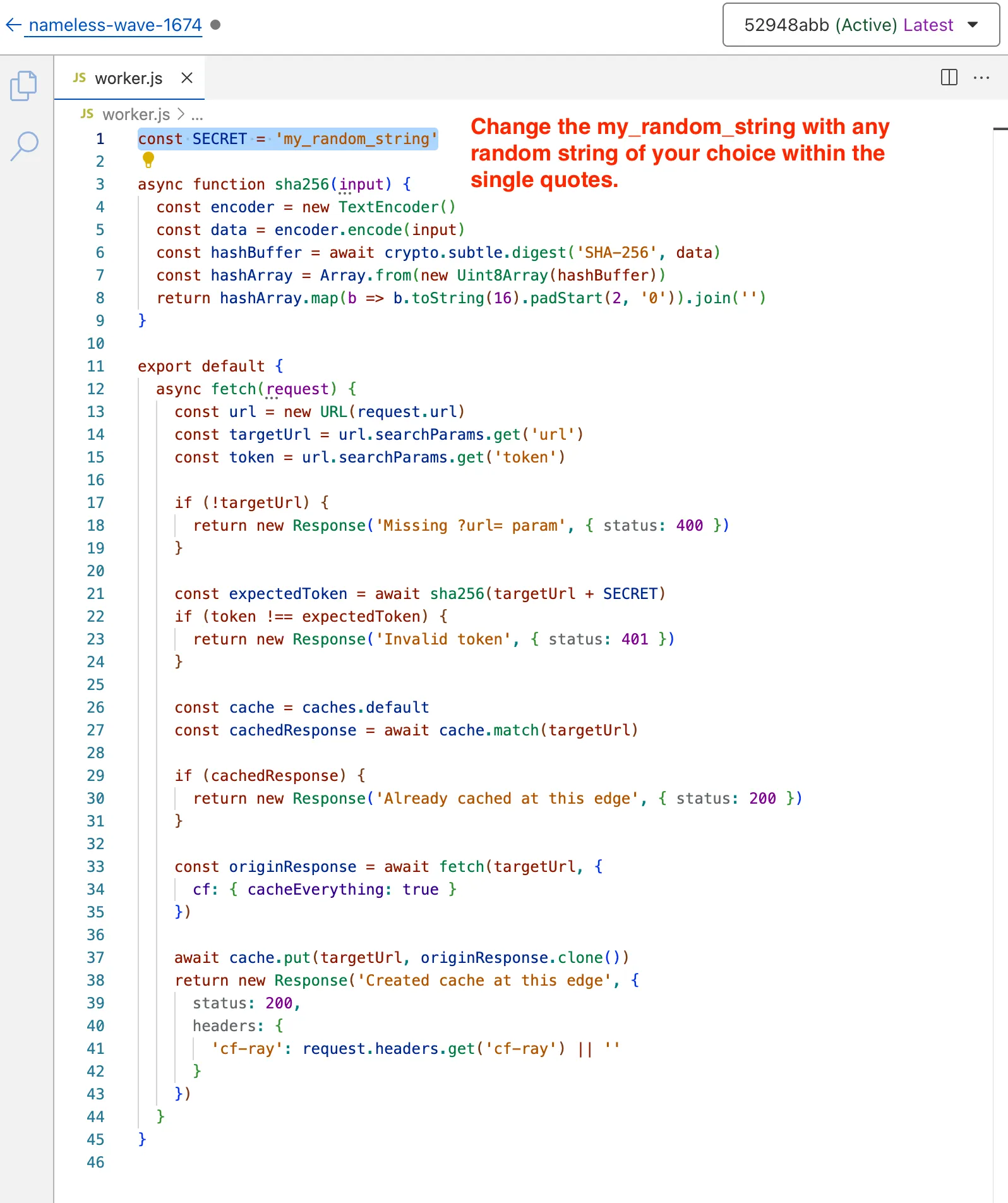The image size is (1008, 1203).
Task: Click the SECRET constant name on line 1
Action: point(219,138)
